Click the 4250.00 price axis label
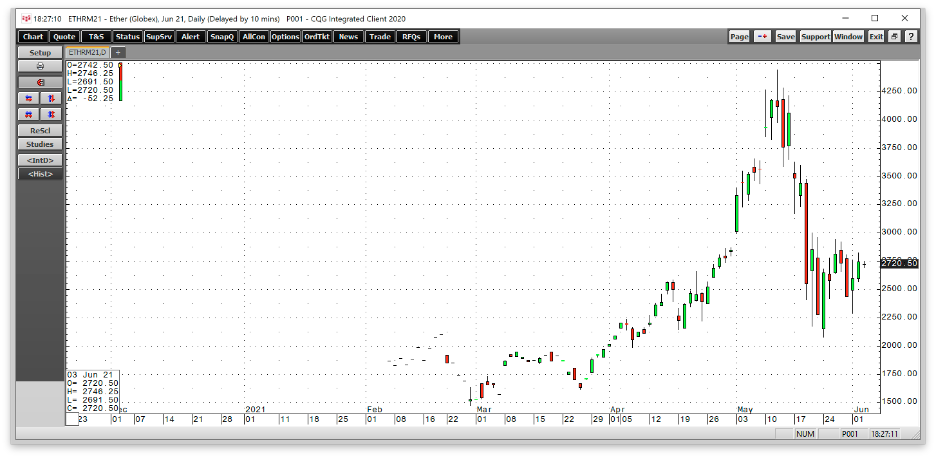The image size is (936, 458). (901, 91)
